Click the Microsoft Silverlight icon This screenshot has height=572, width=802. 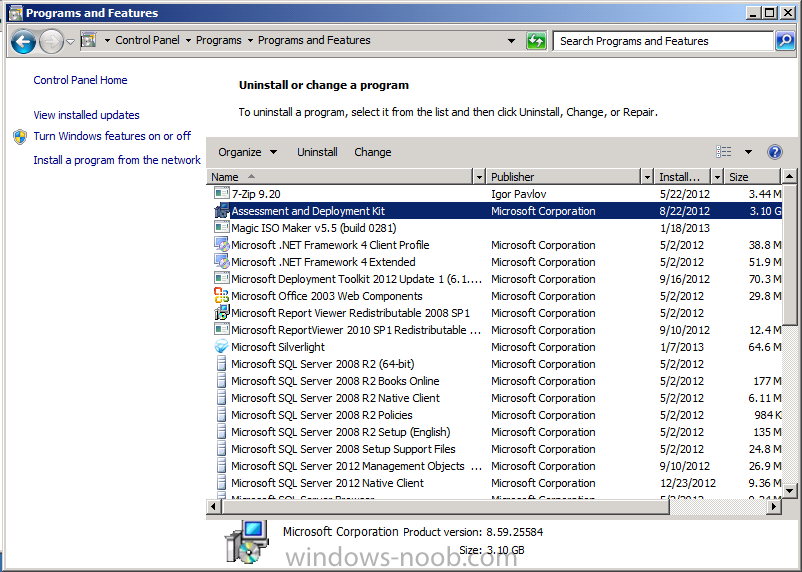pyautogui.click(x=221, y=346)
